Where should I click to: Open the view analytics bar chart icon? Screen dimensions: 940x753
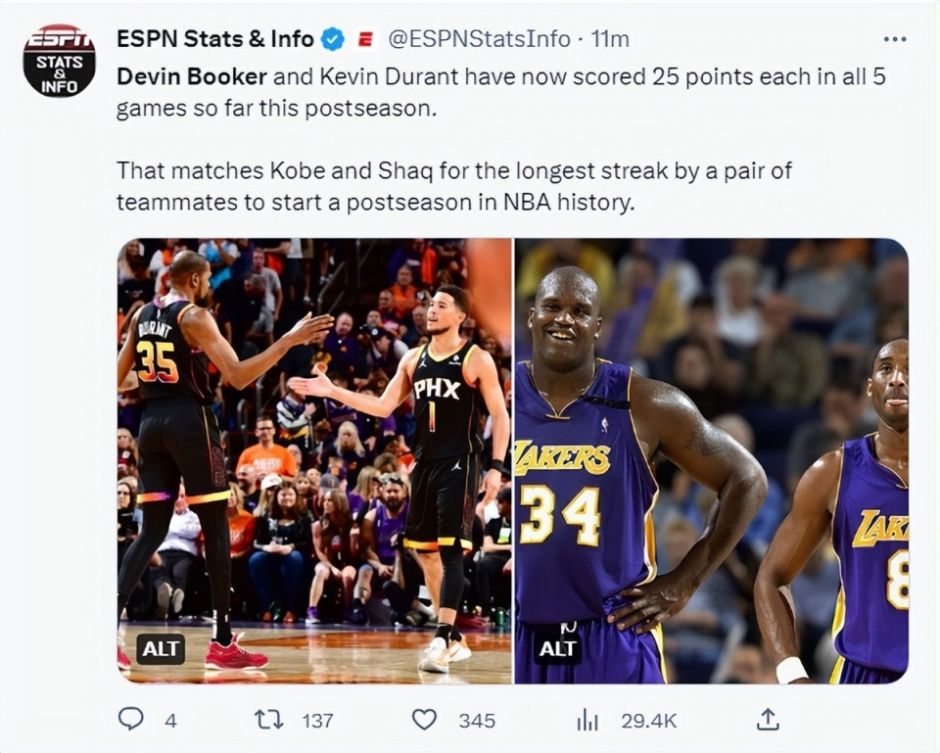pyautogui.click(x=586, y=719)
